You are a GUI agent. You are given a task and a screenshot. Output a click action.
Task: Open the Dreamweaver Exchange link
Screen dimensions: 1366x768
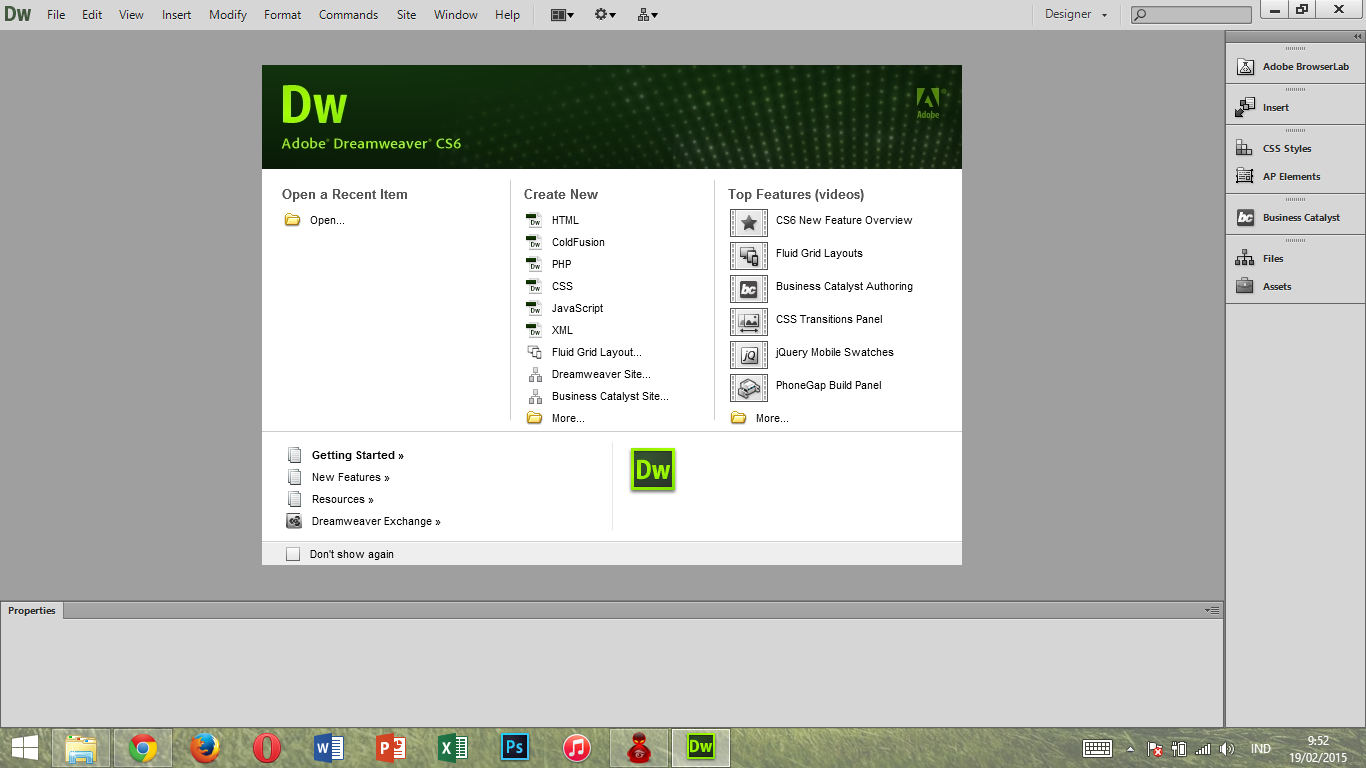376,521
